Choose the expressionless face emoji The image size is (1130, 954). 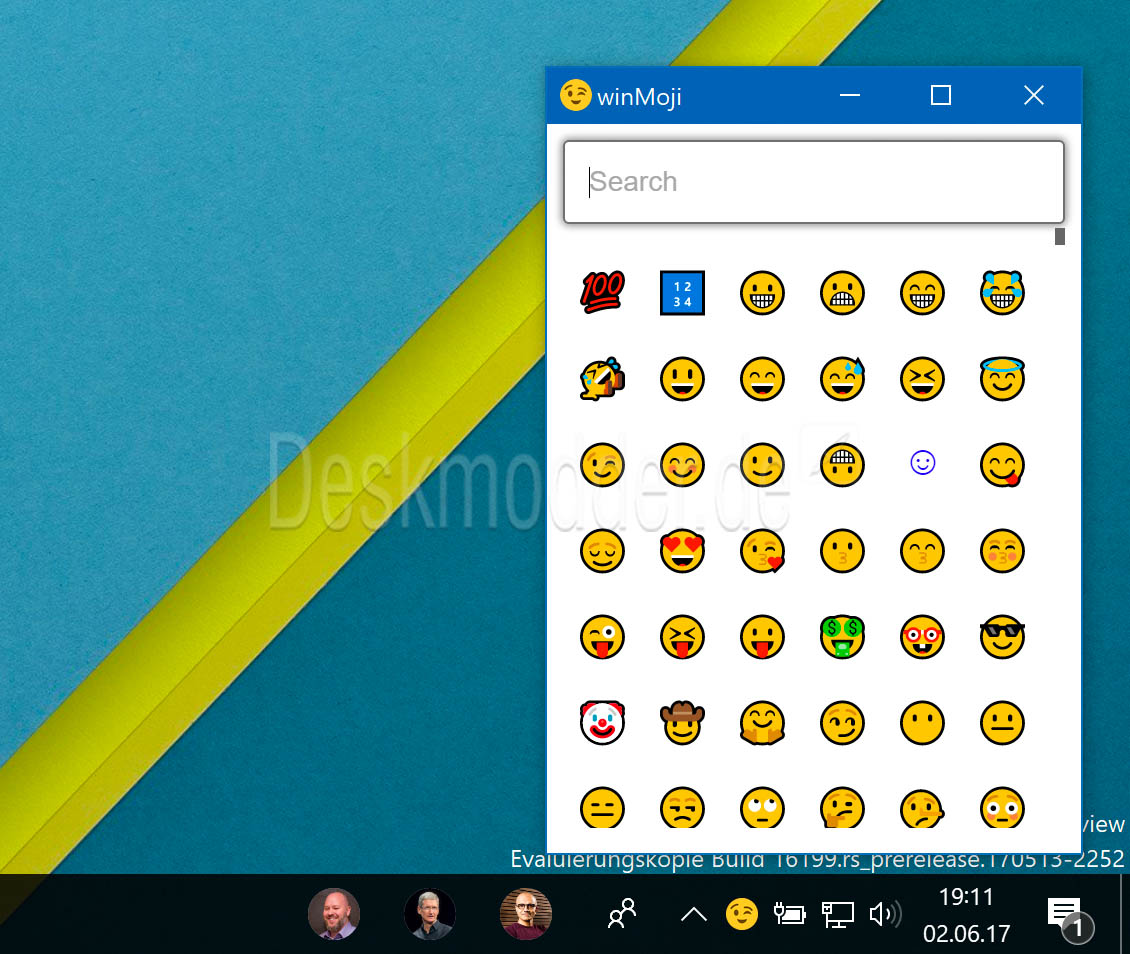tap(602, 807)
